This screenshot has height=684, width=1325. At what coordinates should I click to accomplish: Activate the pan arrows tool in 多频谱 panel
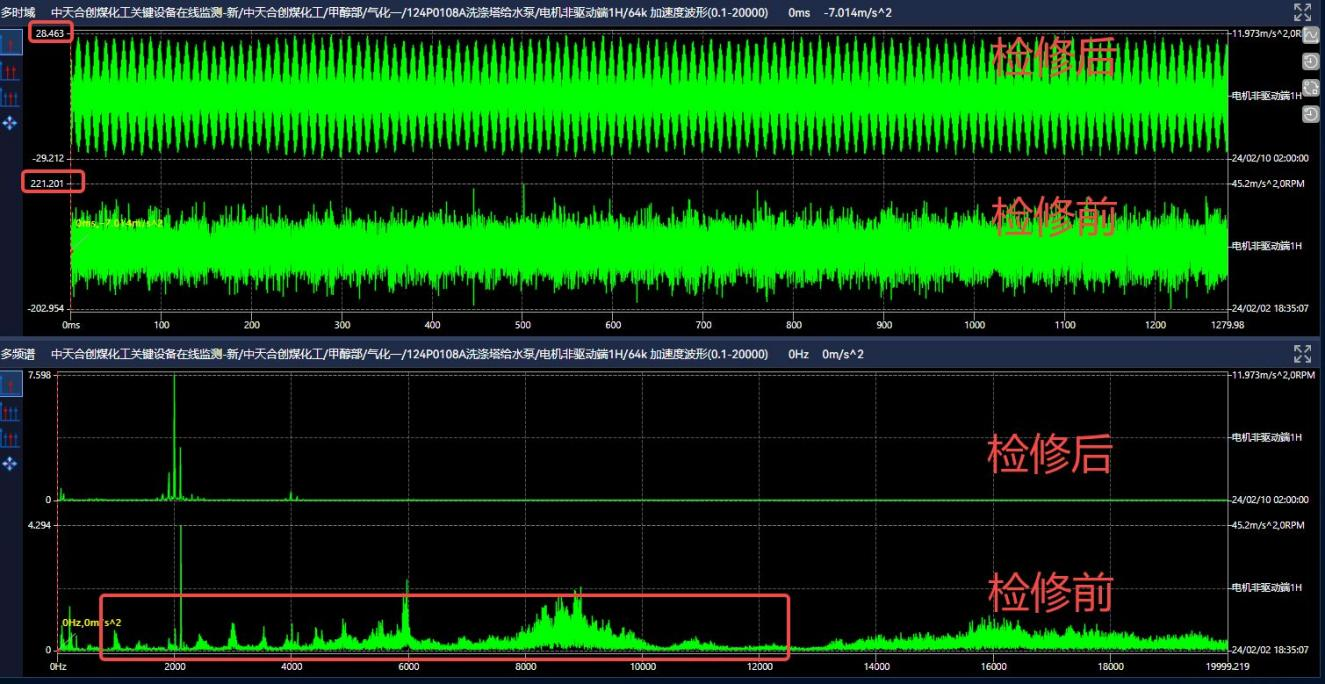click(11, 464)
